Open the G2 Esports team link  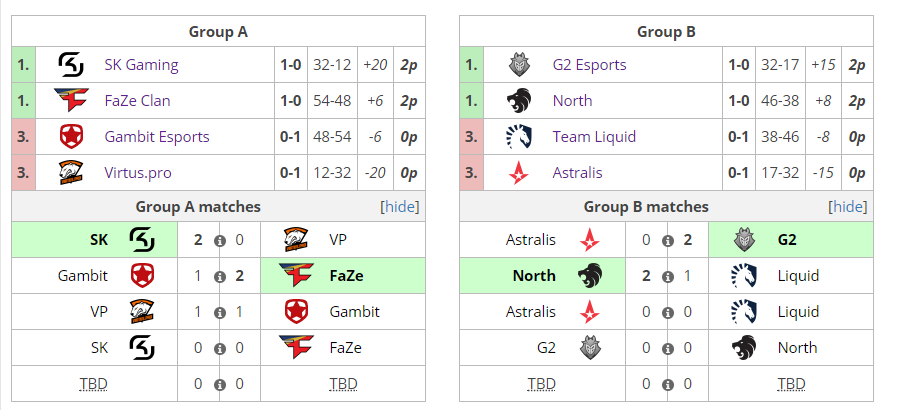coord(590,64)
